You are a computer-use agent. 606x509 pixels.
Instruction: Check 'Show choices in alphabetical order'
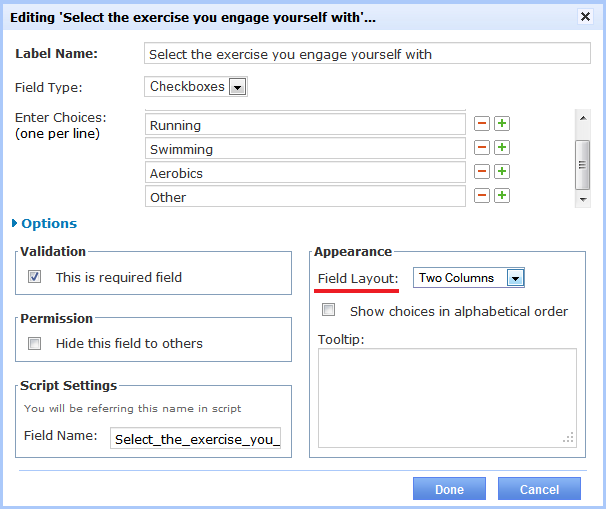coord(329,311)
